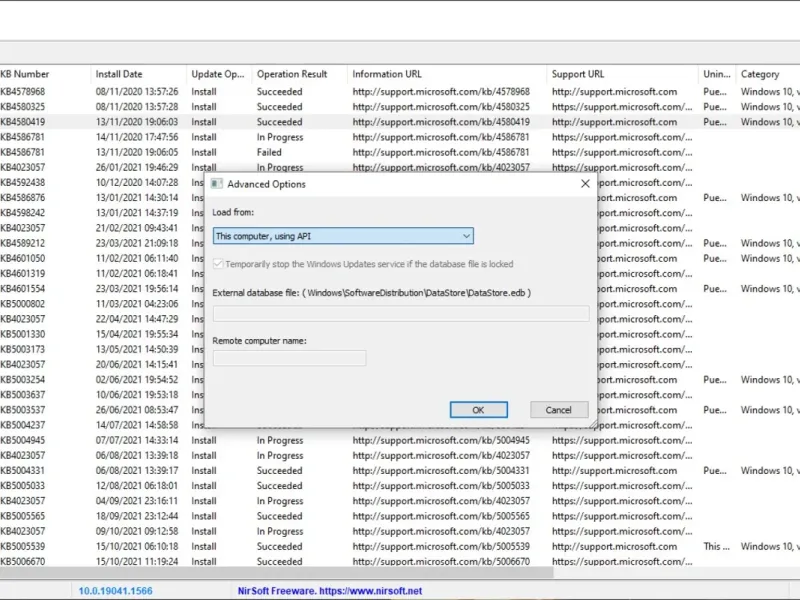Select install date 26/01/2021 19:46:29
Viewport: 800px width, 600px height.
(x=137, y=167)
